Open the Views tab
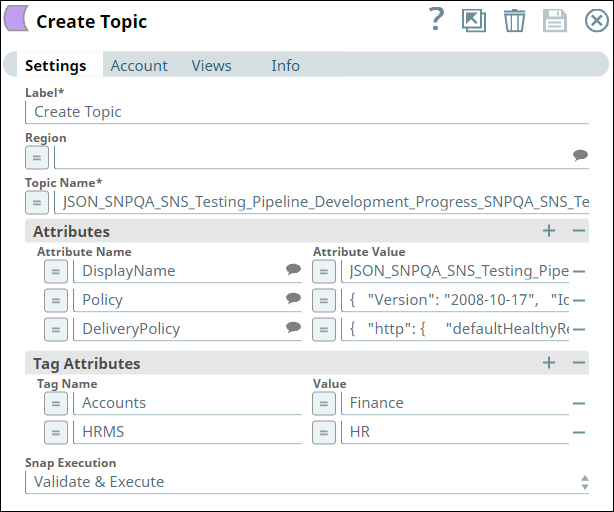The height and width of the screenshot is (512, 614). pos(211,65)
